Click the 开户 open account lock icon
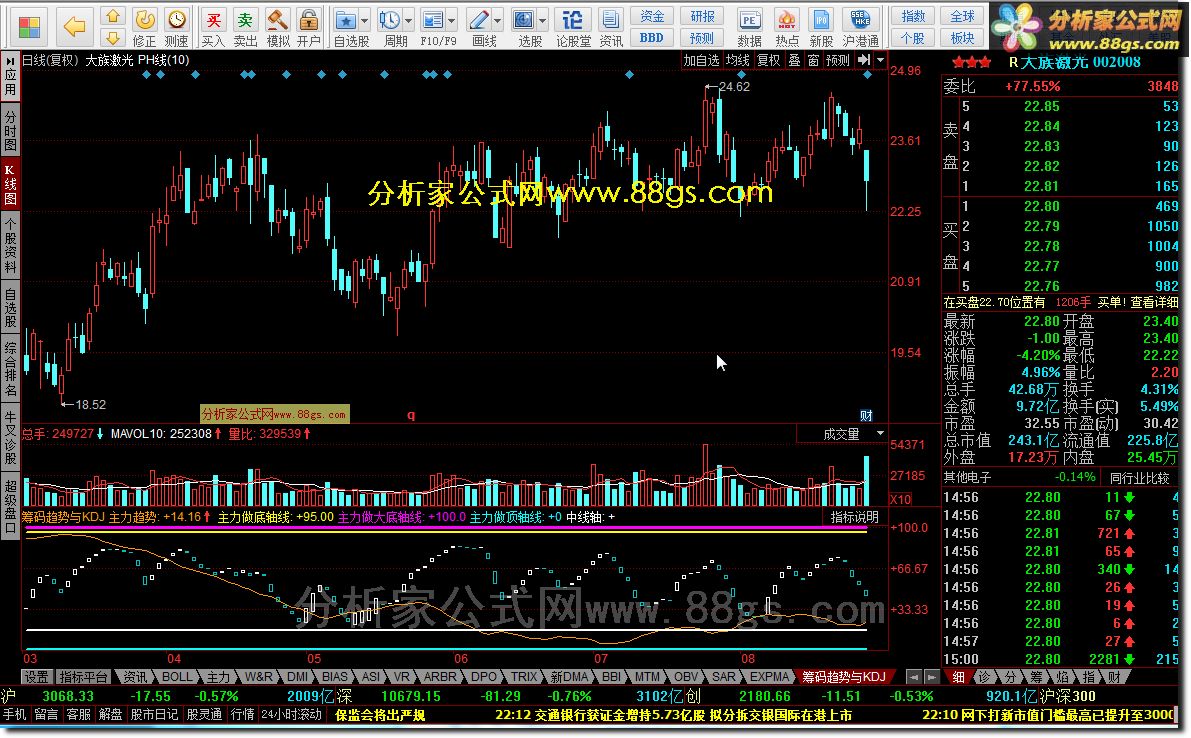Viewport: 1191px width, 738px height. (308, 27)
